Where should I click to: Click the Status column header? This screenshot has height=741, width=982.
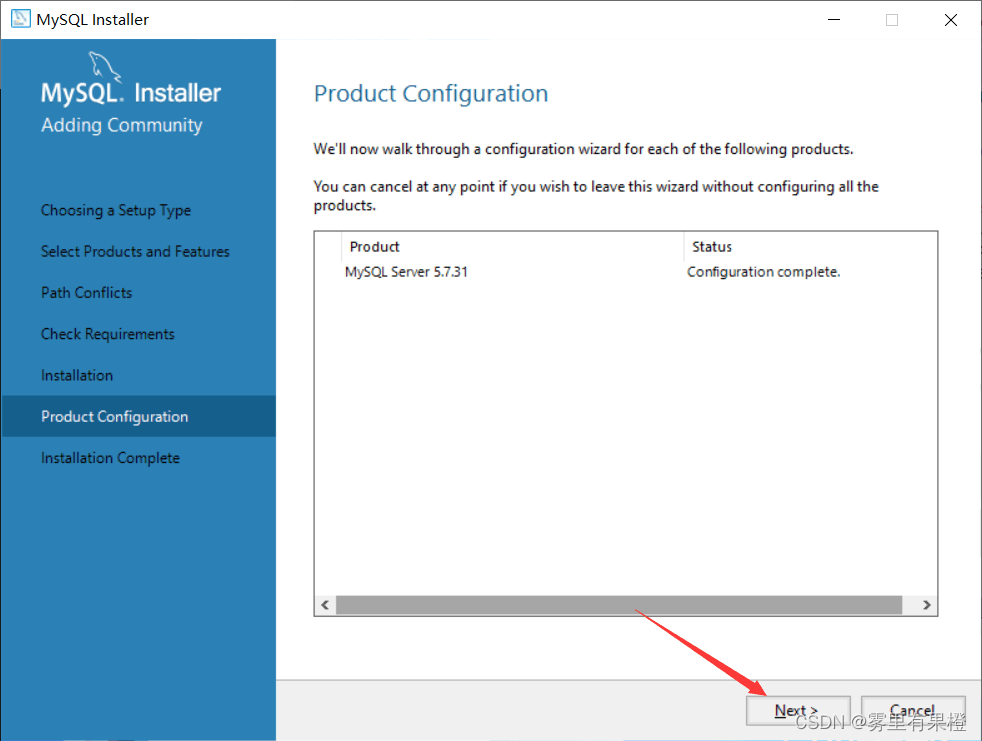(x=712, y=247)
